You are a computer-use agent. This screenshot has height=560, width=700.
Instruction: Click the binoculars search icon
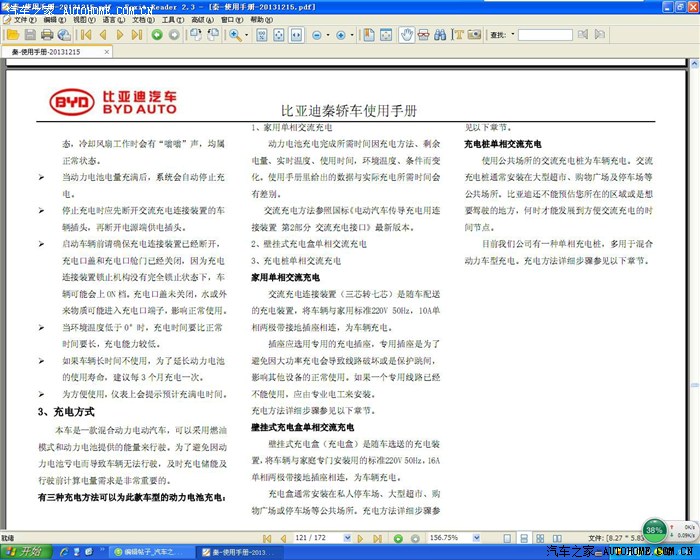pos(439,35)
